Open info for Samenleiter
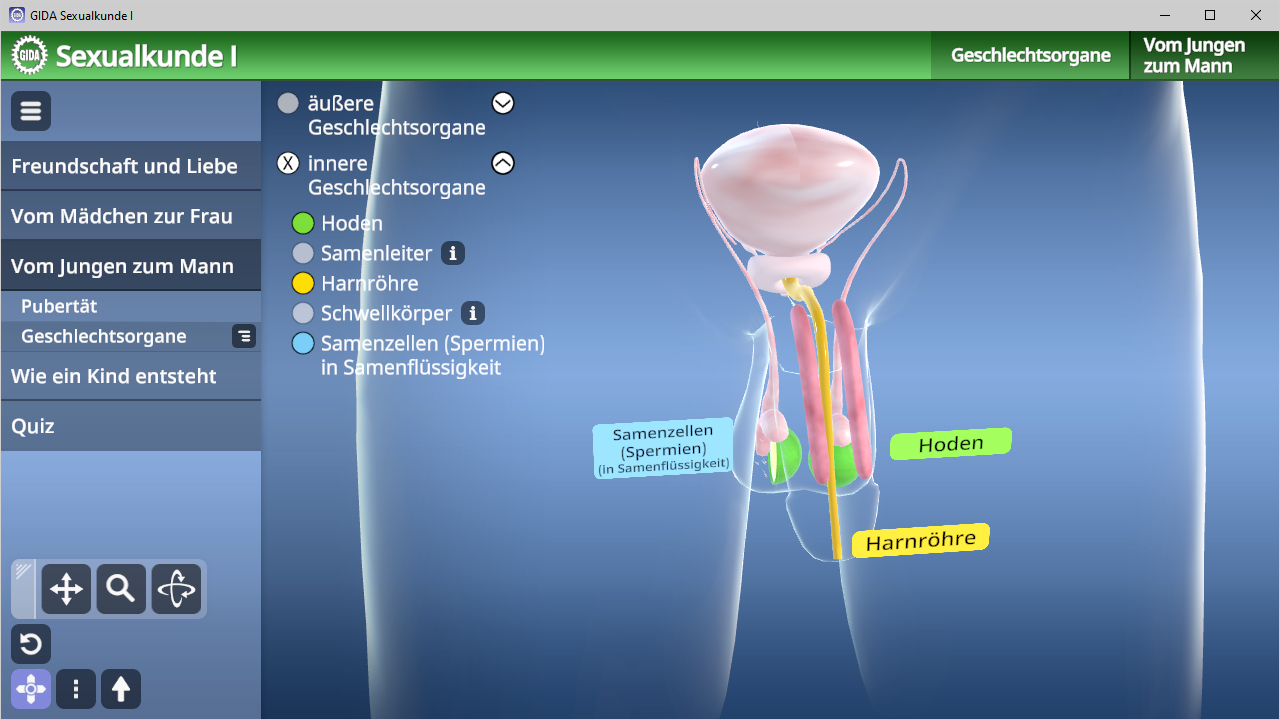The image size is (1280, 720). (x=453, y=253)
